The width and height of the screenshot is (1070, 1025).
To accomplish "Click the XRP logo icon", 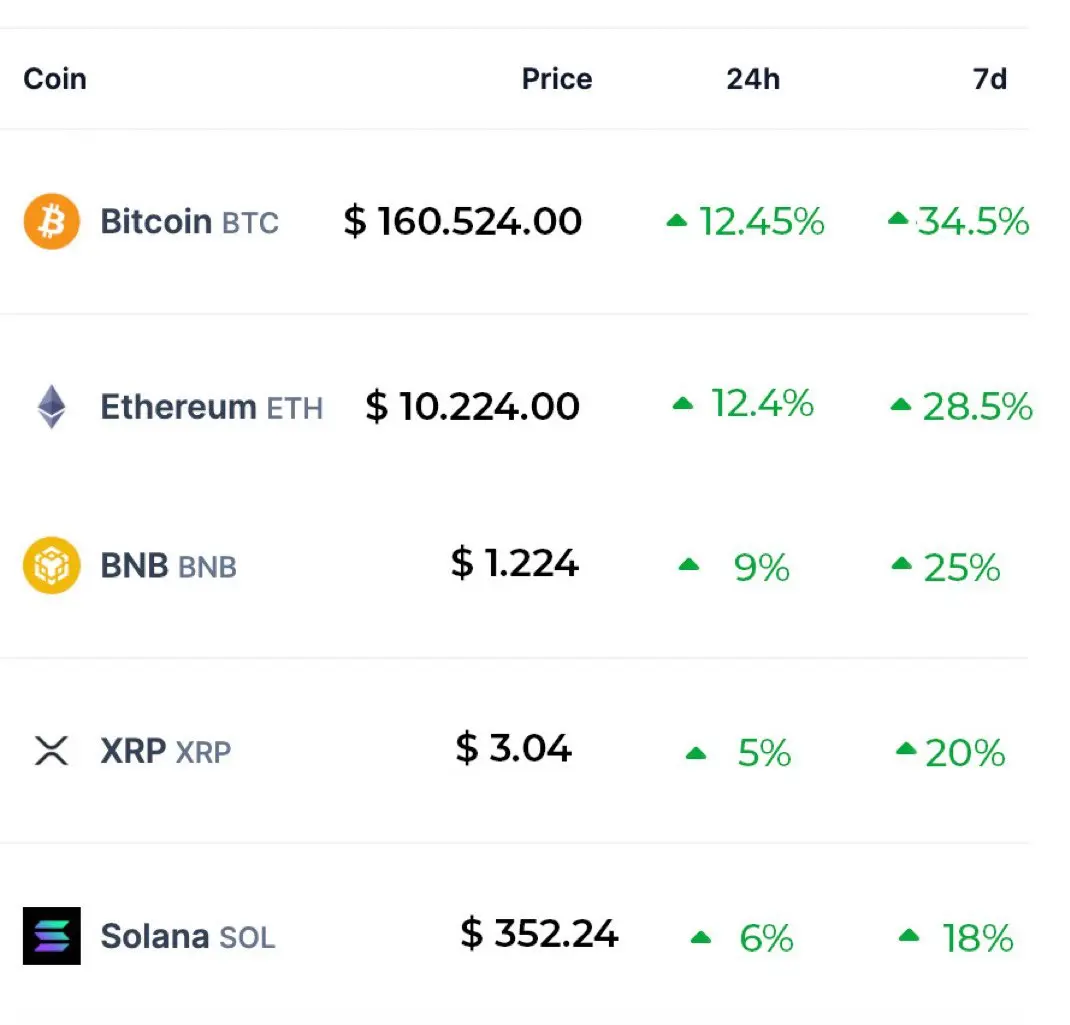I will (x=51, y=751).
